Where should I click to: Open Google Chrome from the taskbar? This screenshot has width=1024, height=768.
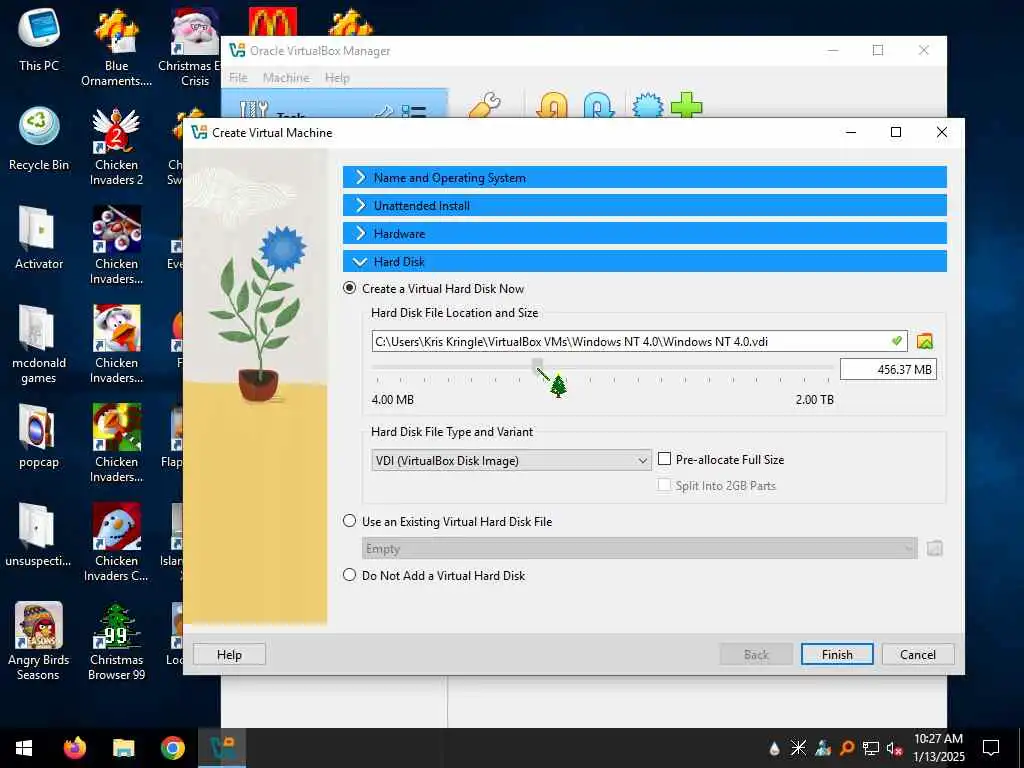pyautogui.click(x=173, y=748)
